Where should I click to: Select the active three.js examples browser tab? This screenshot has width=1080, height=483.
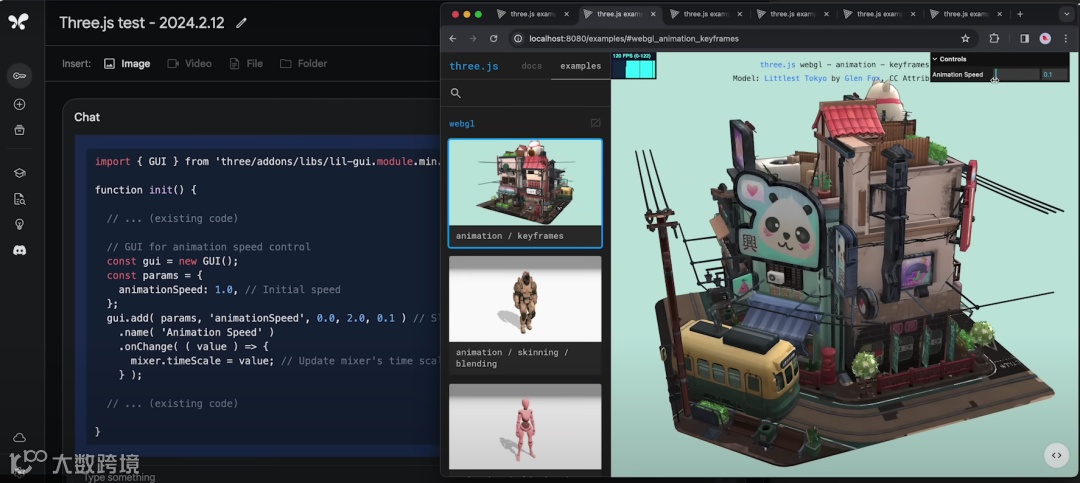pyautogui.click(x=619, y=14)
